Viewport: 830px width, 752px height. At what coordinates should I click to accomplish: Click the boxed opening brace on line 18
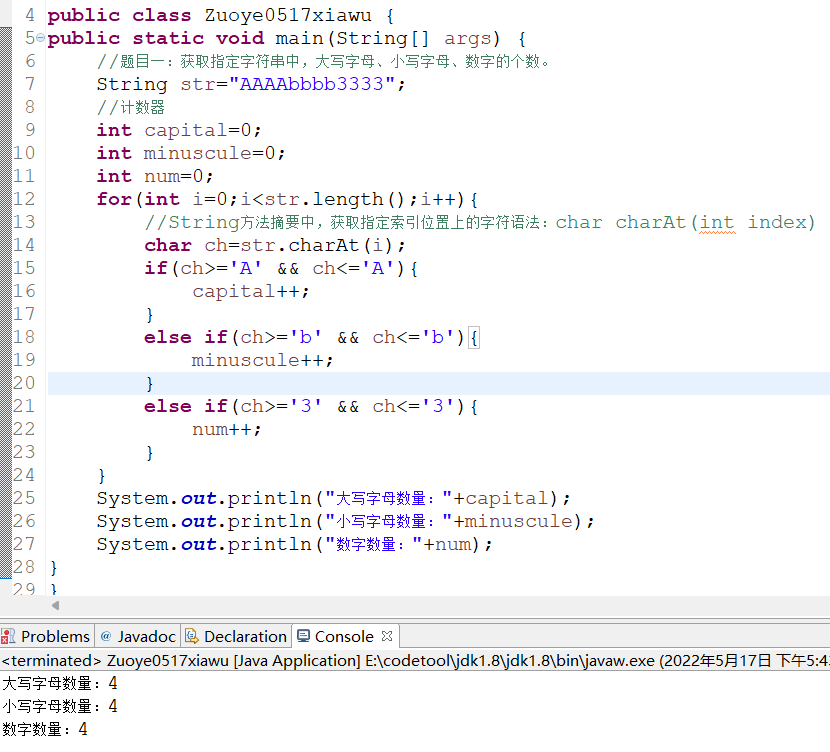click(x=474, y=338)
